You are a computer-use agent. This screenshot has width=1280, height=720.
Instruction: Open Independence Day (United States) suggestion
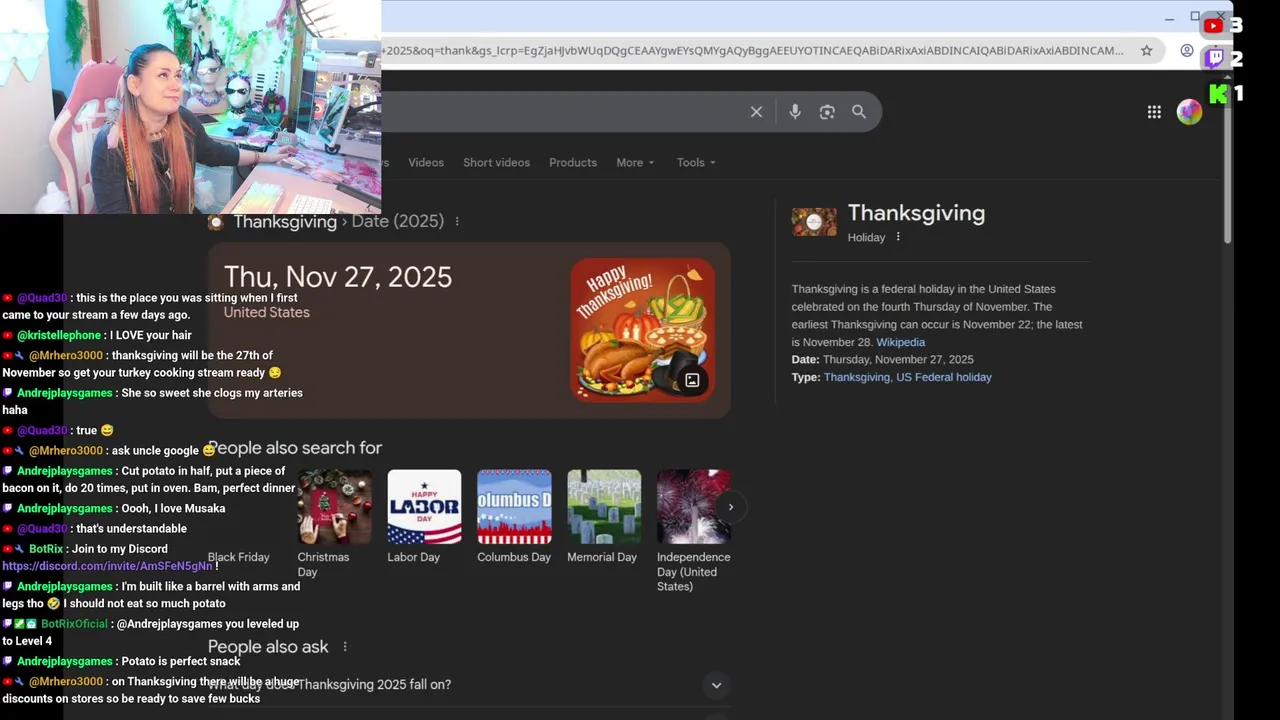[694, 530]
